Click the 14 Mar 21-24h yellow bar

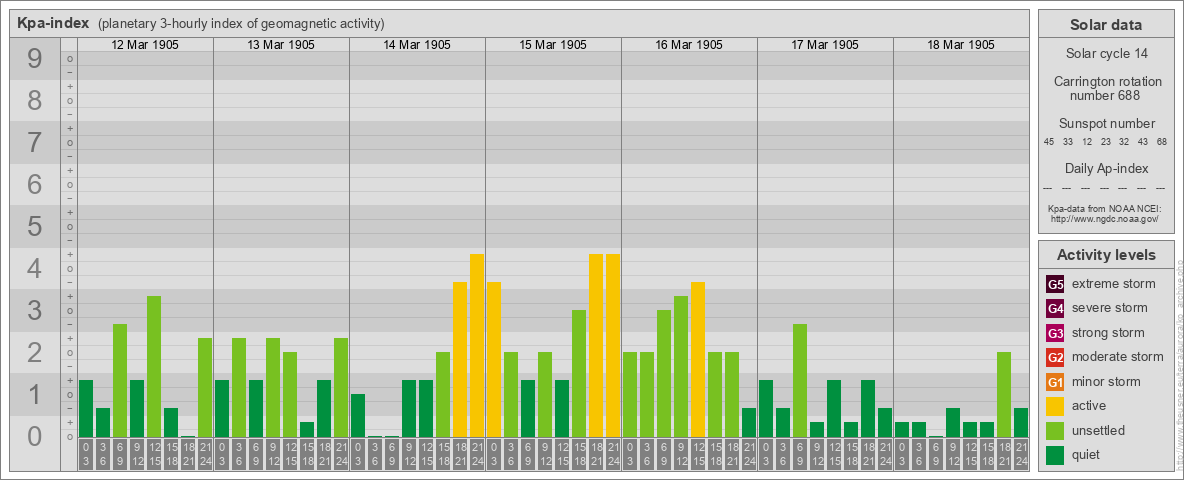click(477, 346)
